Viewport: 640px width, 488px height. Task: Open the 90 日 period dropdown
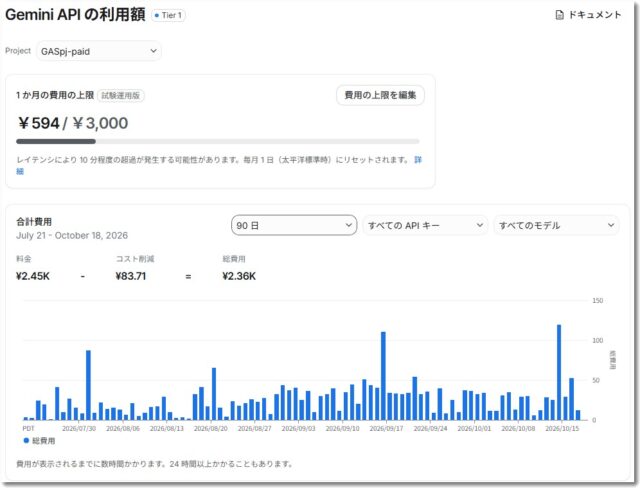[x=294, y=225]
